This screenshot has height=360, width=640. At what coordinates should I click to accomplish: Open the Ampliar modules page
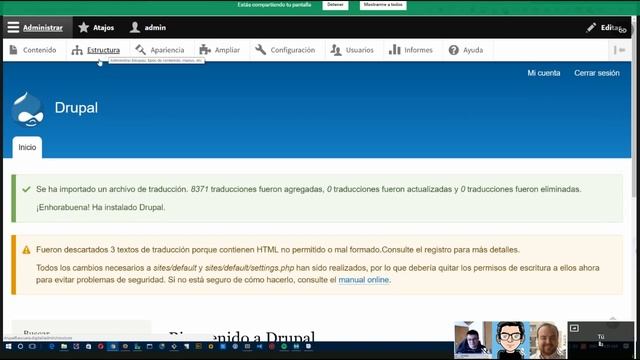click(x=220, y=50)
